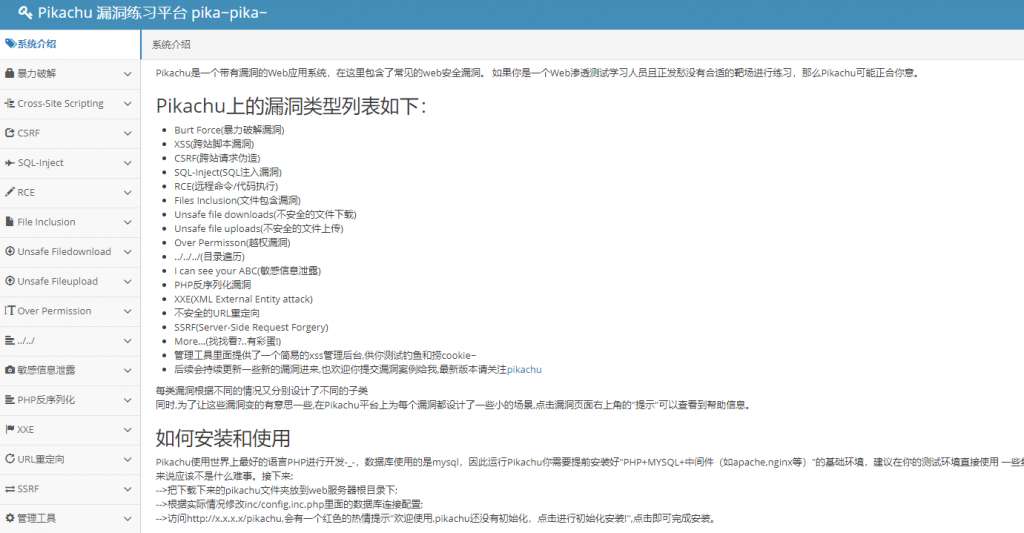This screenshot has width=1024, height=533.
Task: Expand the PHP反序列化 chevron
Action: [127, 400]
